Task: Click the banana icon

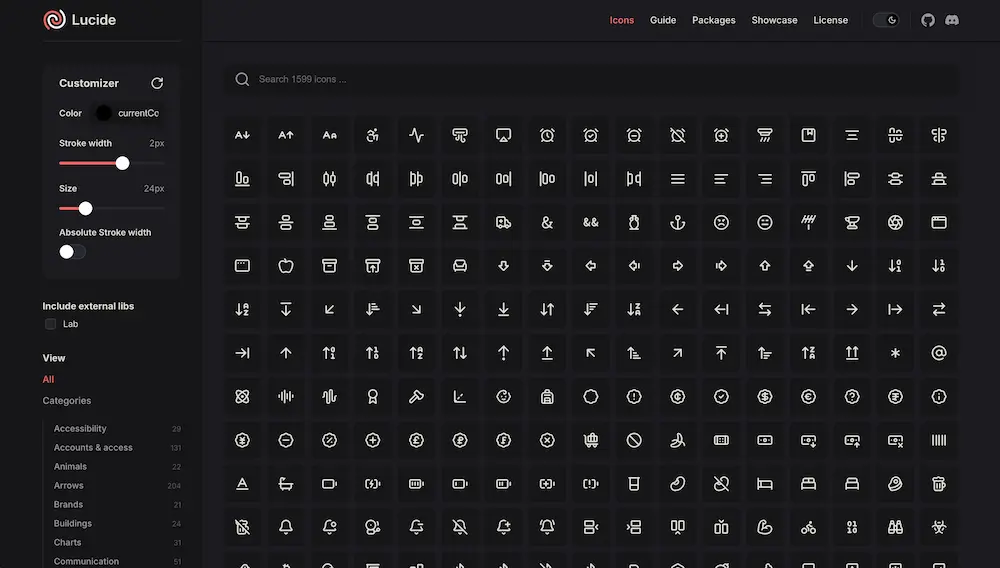Action: tap(678, 440)
